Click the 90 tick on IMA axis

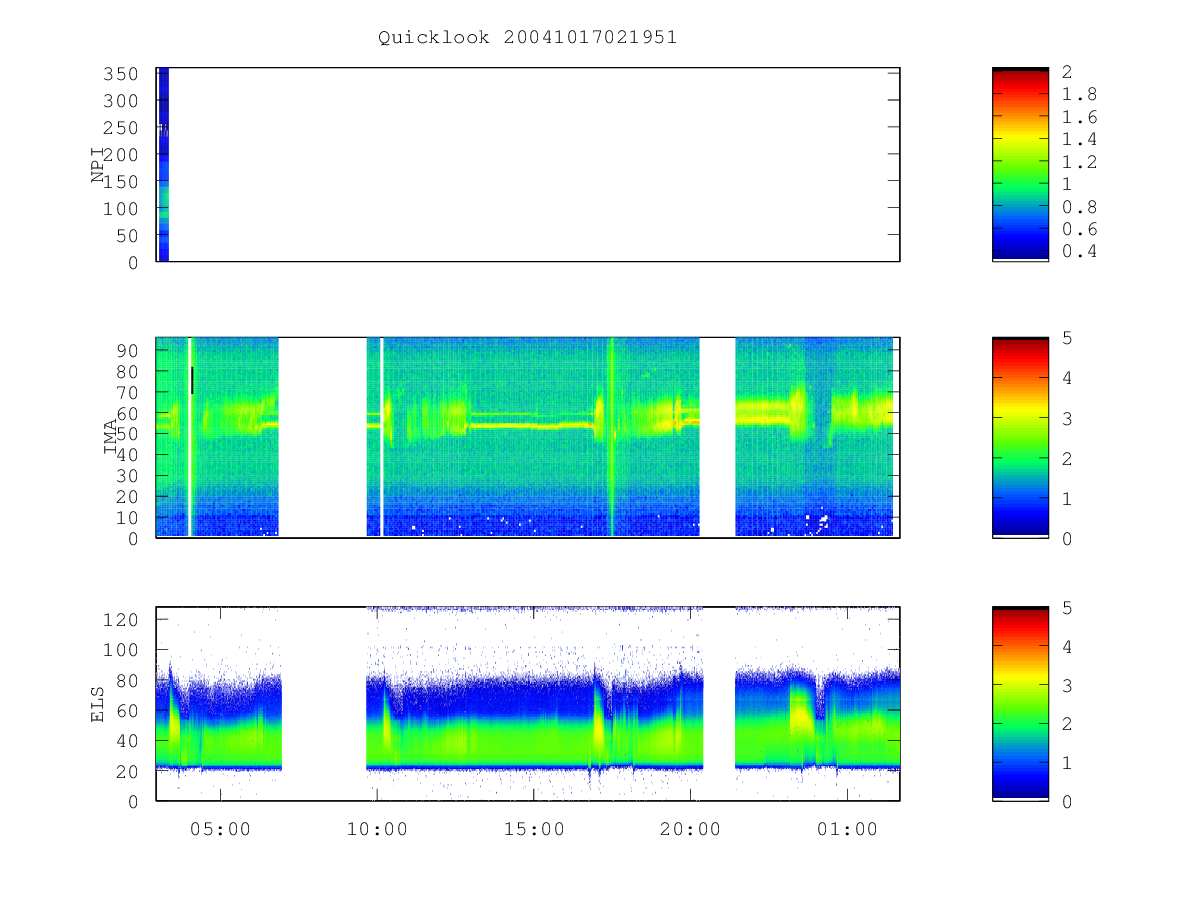click(127, 350)
